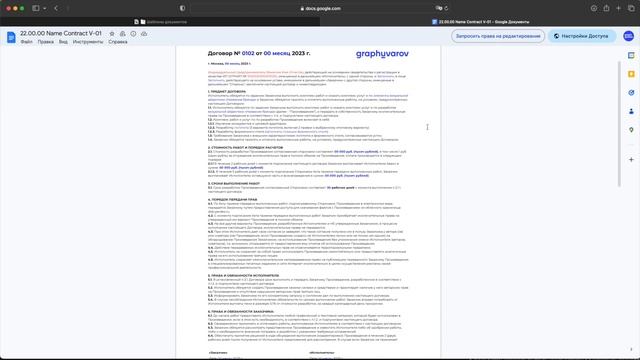This screenshot has width=640, height=360.
Task: Open Google Keep in side panel
Action: pyautogui.click(x=631, y=74)
